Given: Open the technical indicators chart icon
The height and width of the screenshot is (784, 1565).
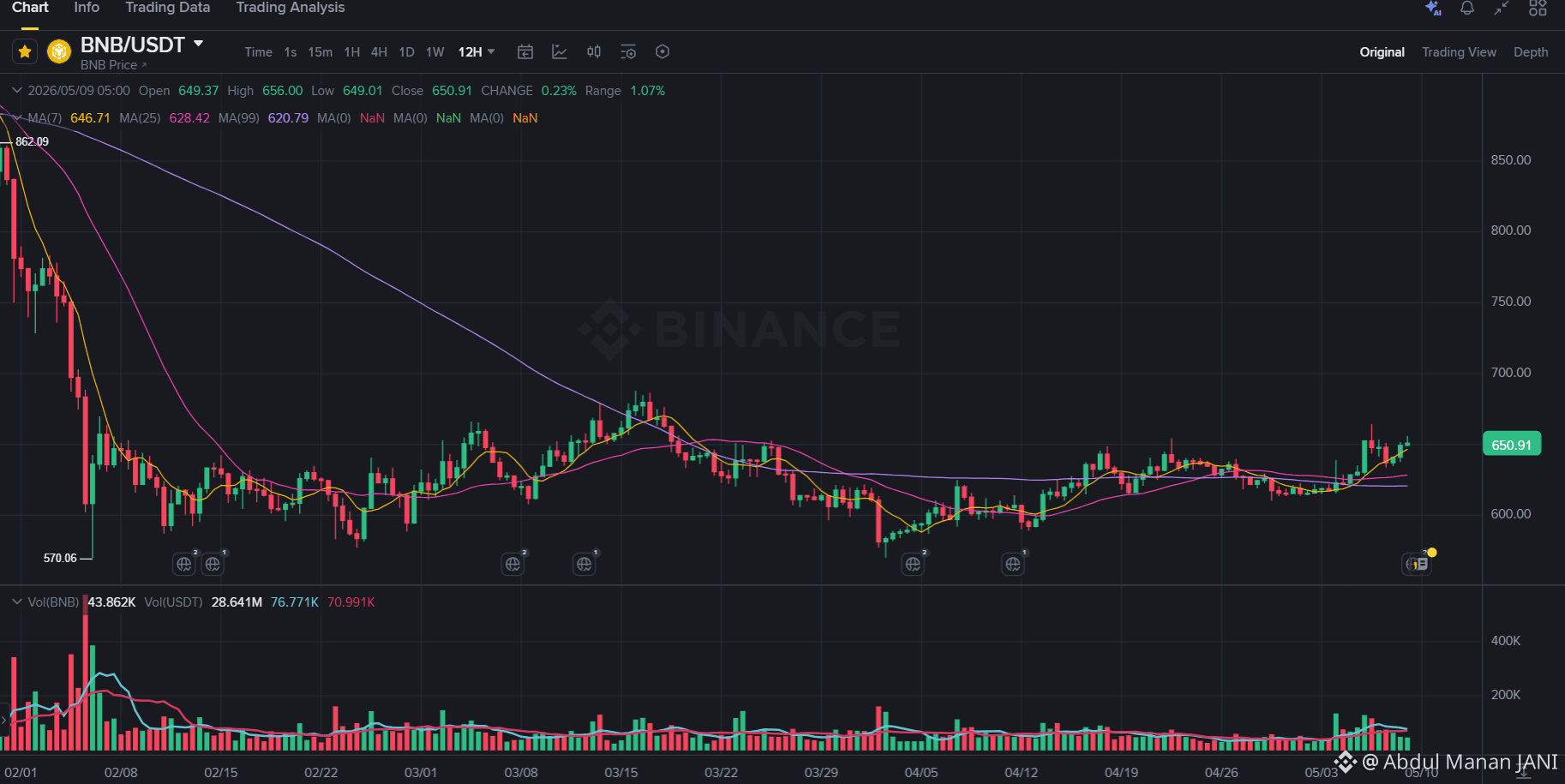Looking at the screenshot, I should 560,52.
